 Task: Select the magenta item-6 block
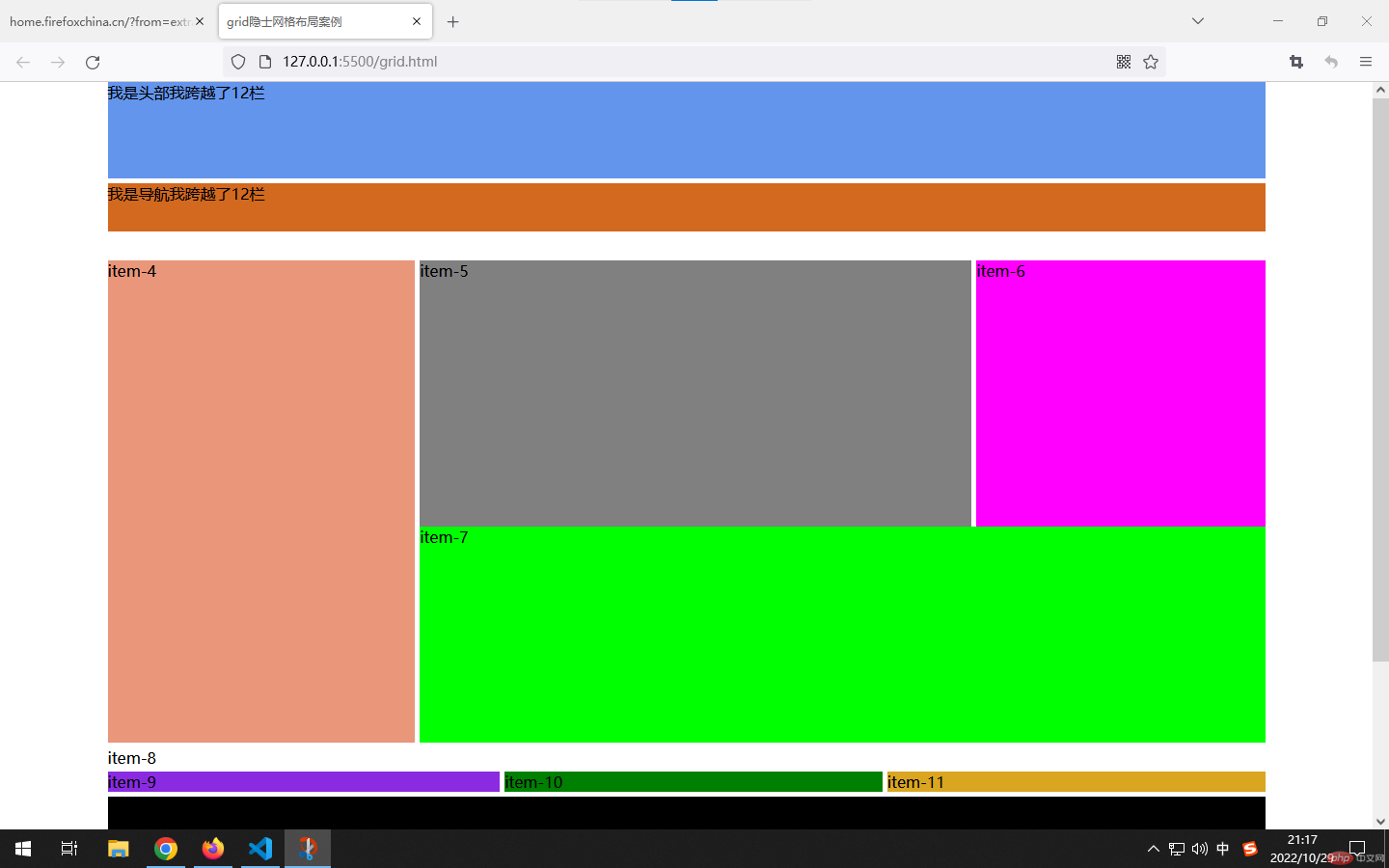point(1121,393)
